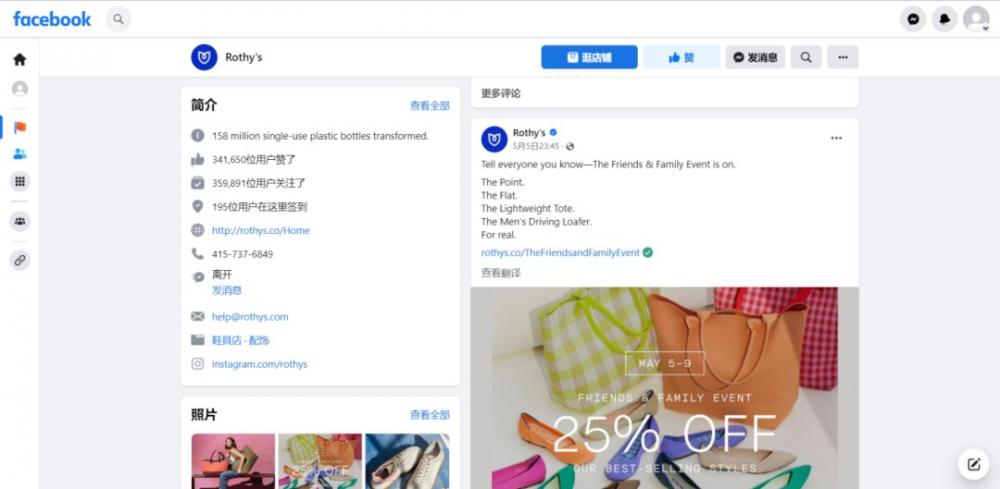The width and height of the screenshot is (1000, 489).
Task: Open the page more options menu
Action: (843, 57)
